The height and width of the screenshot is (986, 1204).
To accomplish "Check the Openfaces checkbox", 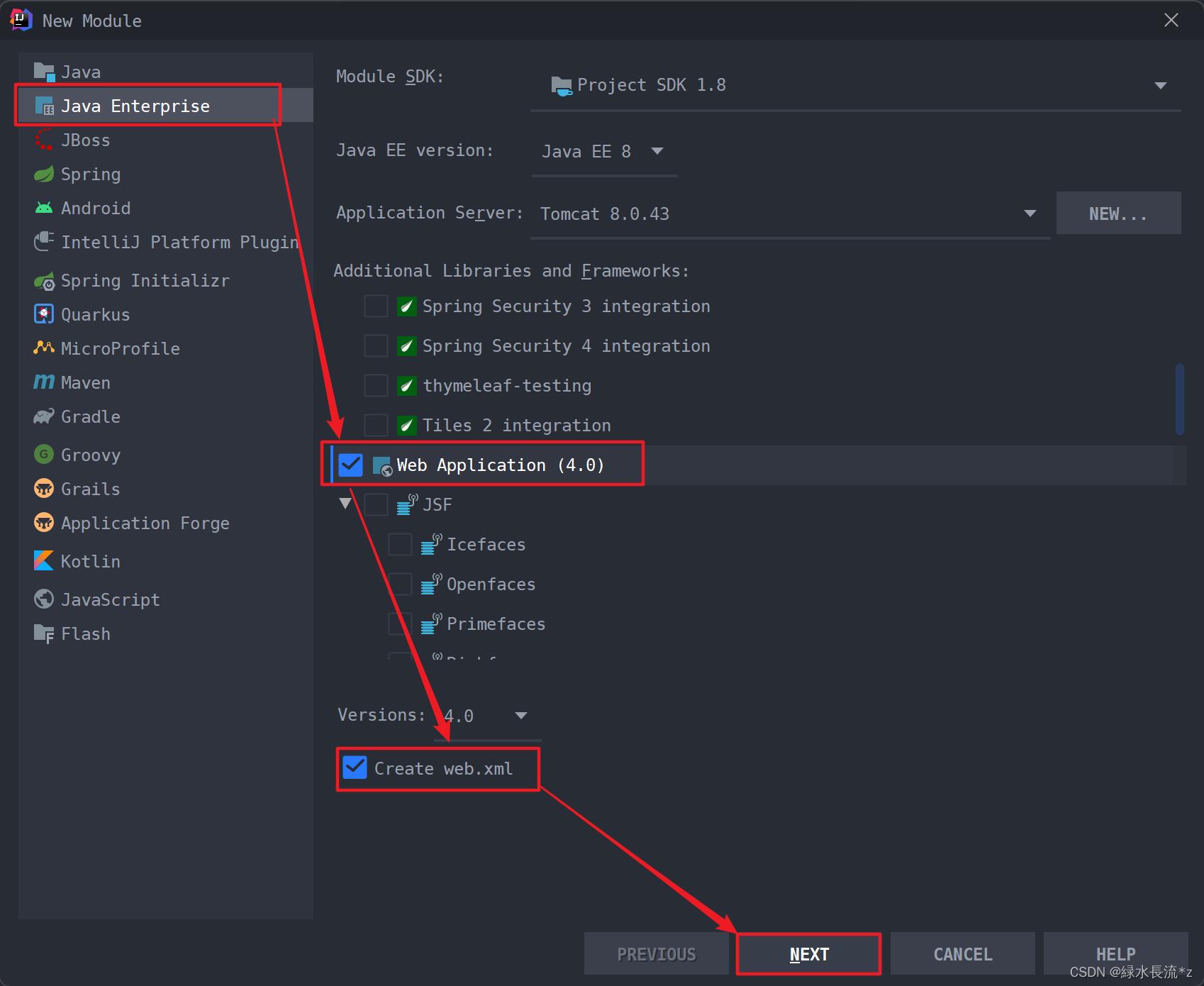I will [x=400, y=585].
